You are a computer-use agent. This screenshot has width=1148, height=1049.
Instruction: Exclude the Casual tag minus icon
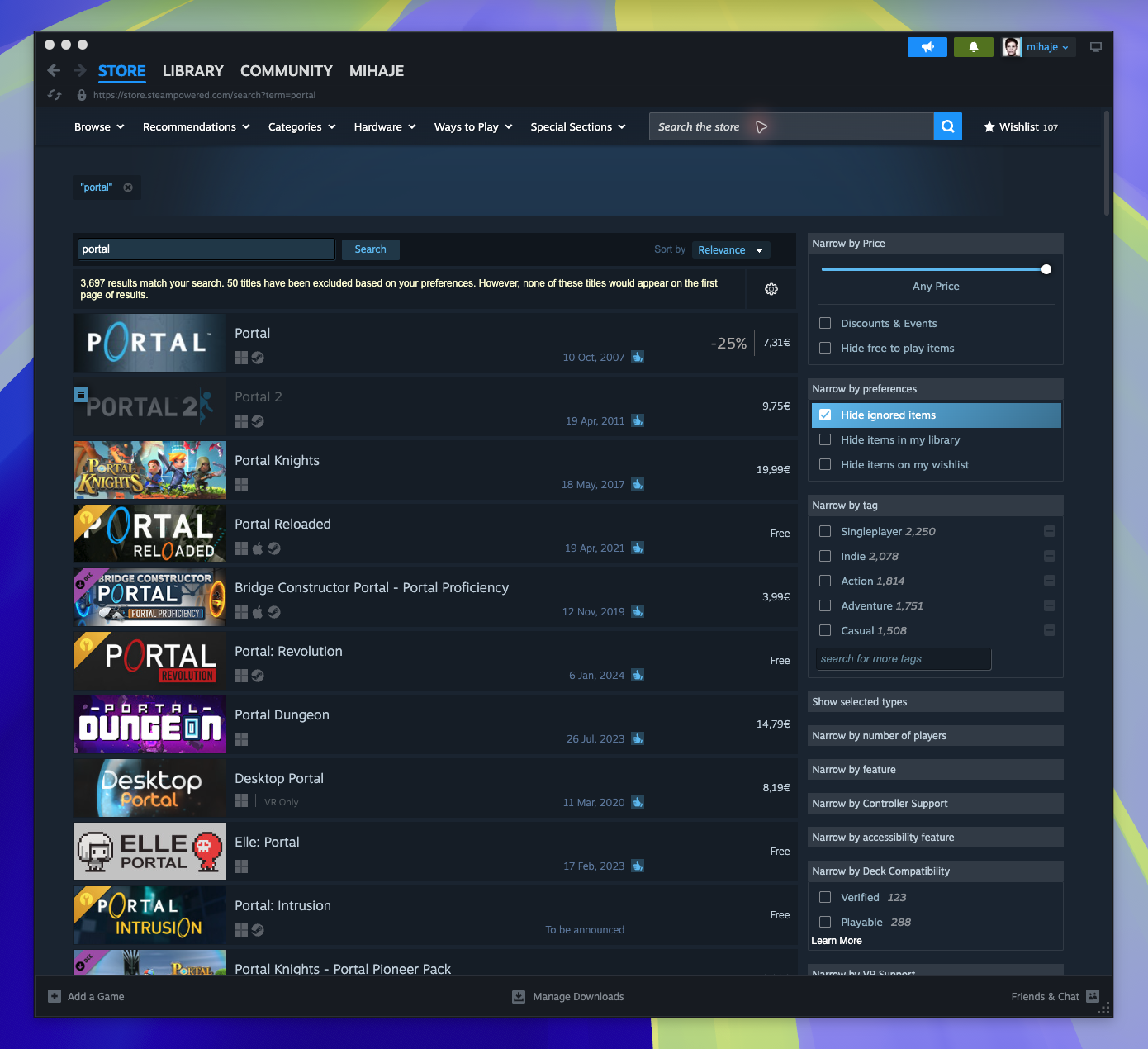click(1050, 630)
